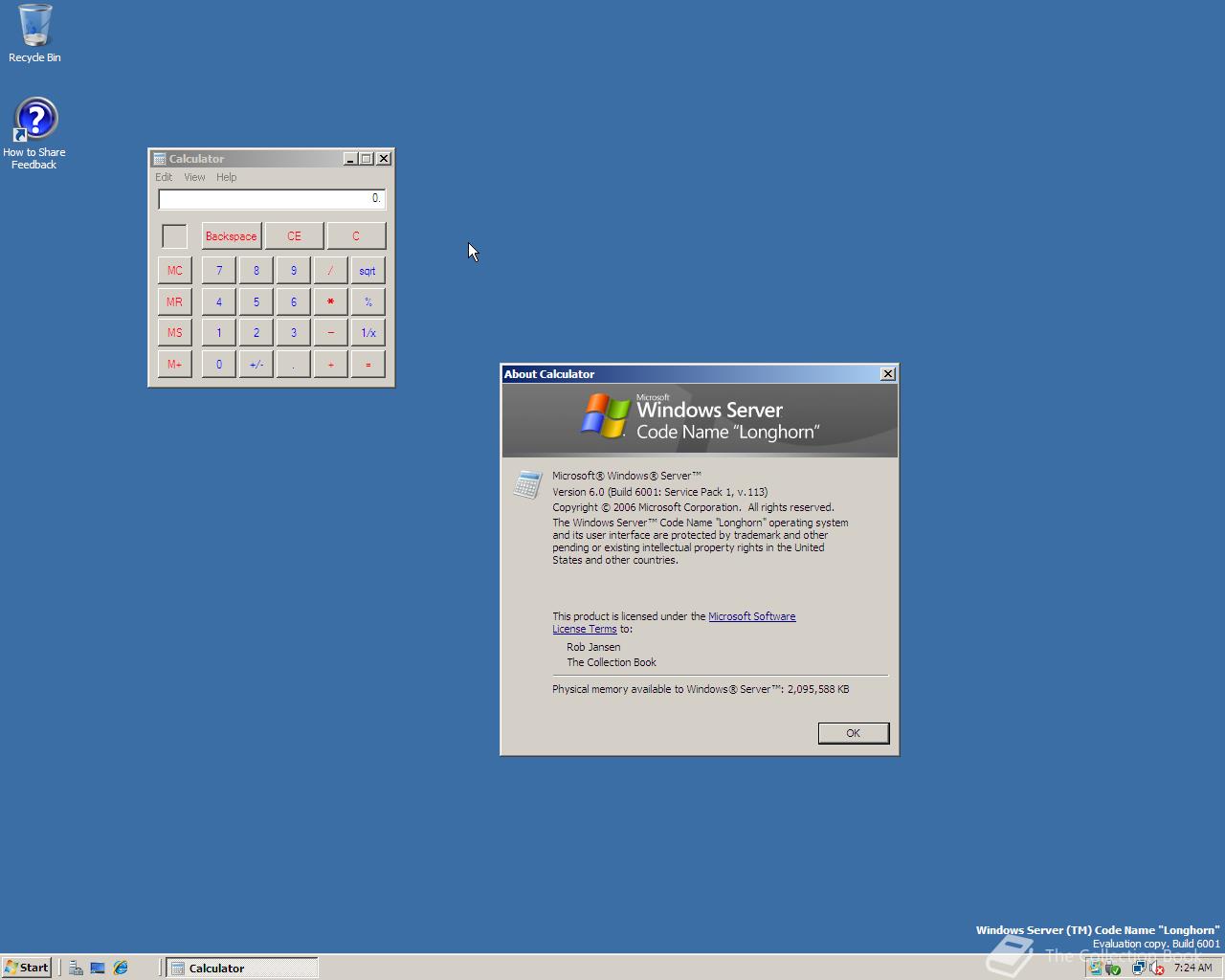Click digit 6 on the Calculator
Image resolution: width=1225 pixels, height=980 pixels.
click(294, 301)
